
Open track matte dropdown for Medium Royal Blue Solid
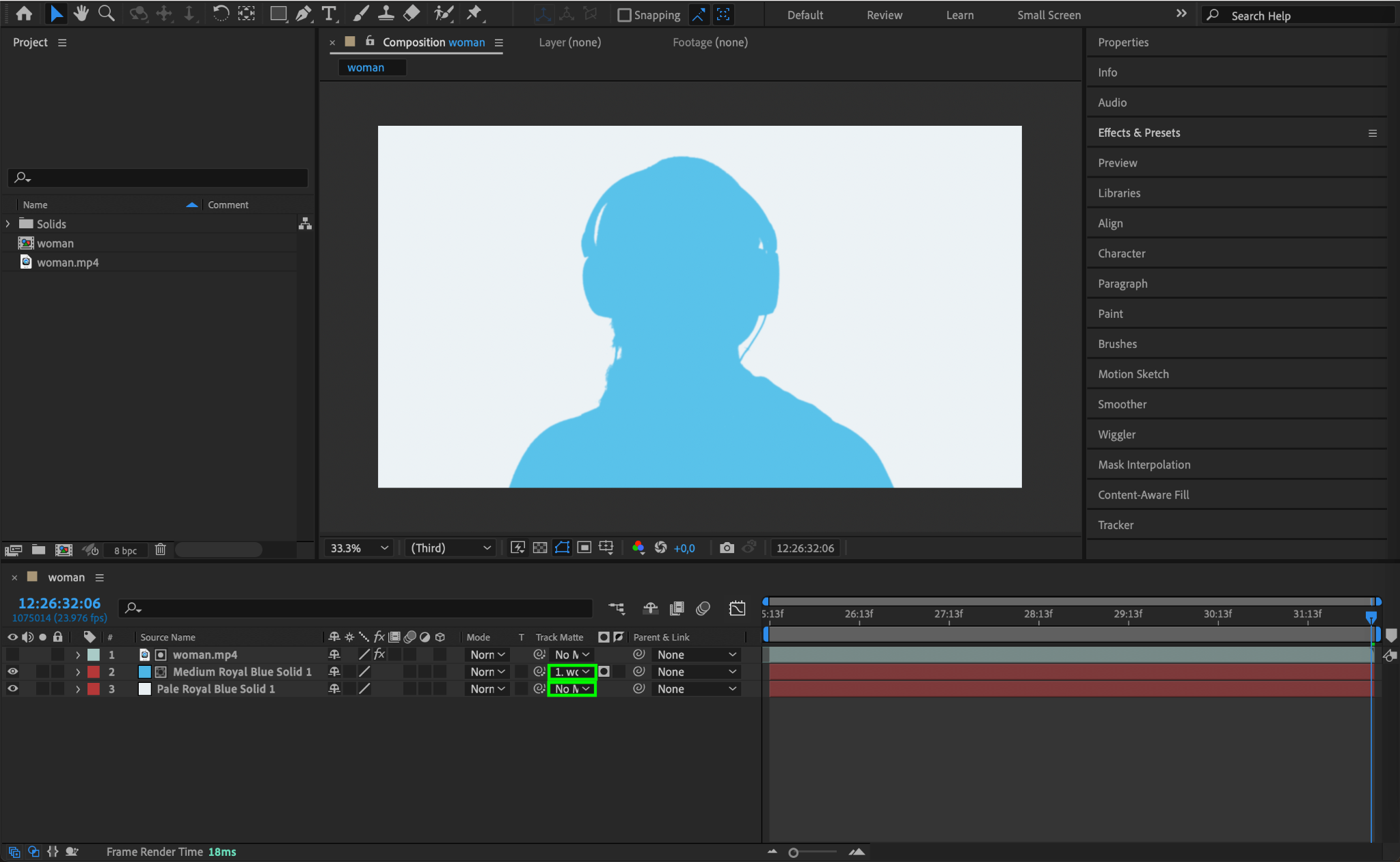pos(572,672)
